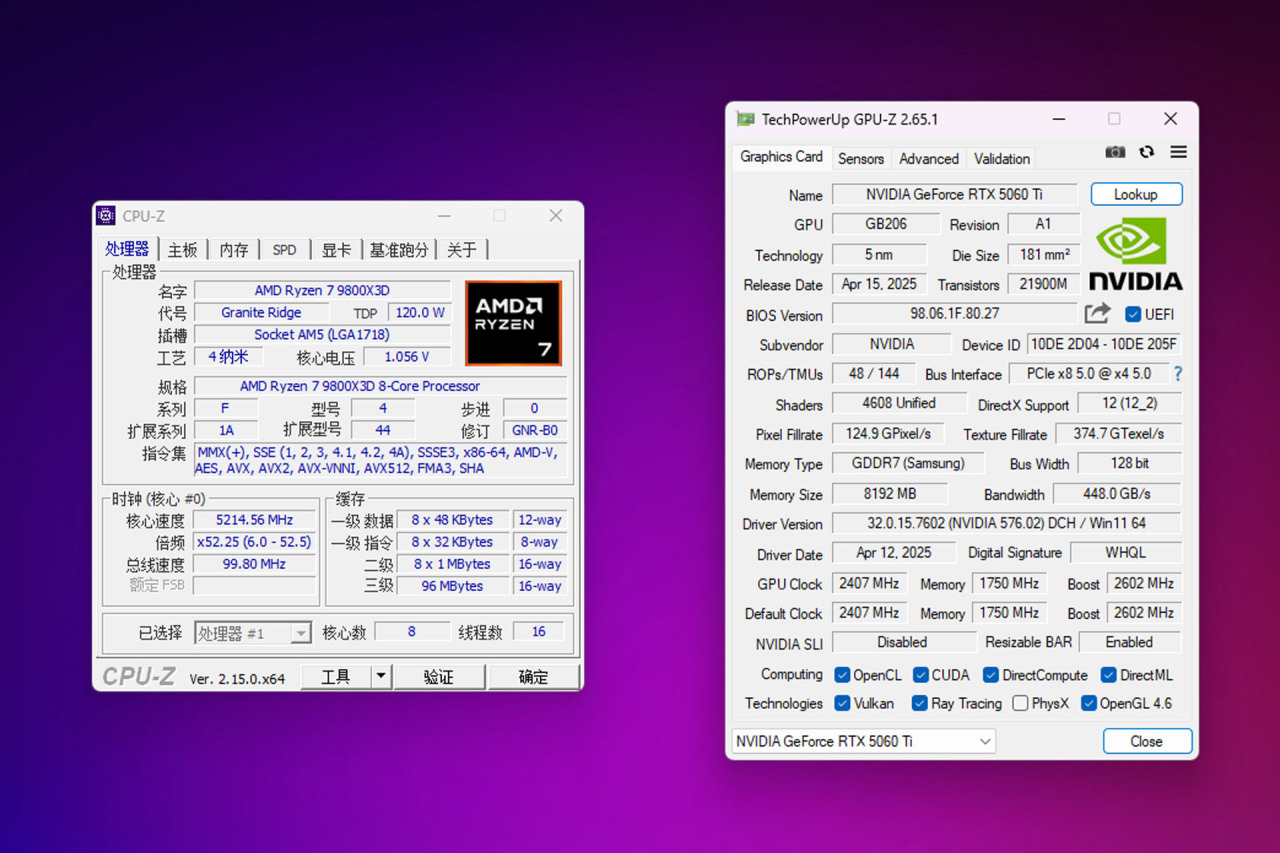Click the Bus Interface question mark icon

pyautogui.click(x=1177, y=374)
